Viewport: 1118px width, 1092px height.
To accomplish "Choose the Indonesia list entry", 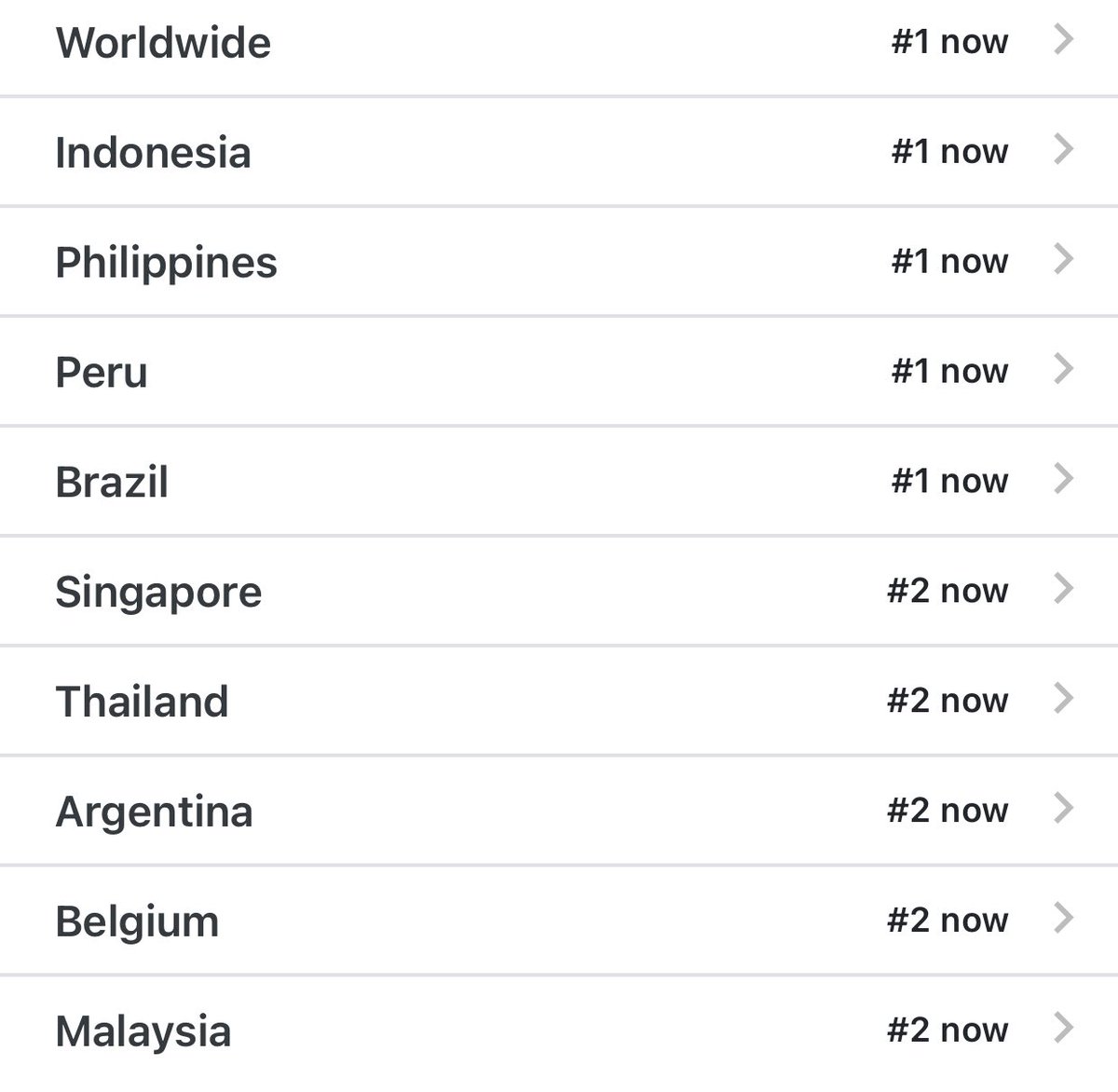I will click(559, 151).
